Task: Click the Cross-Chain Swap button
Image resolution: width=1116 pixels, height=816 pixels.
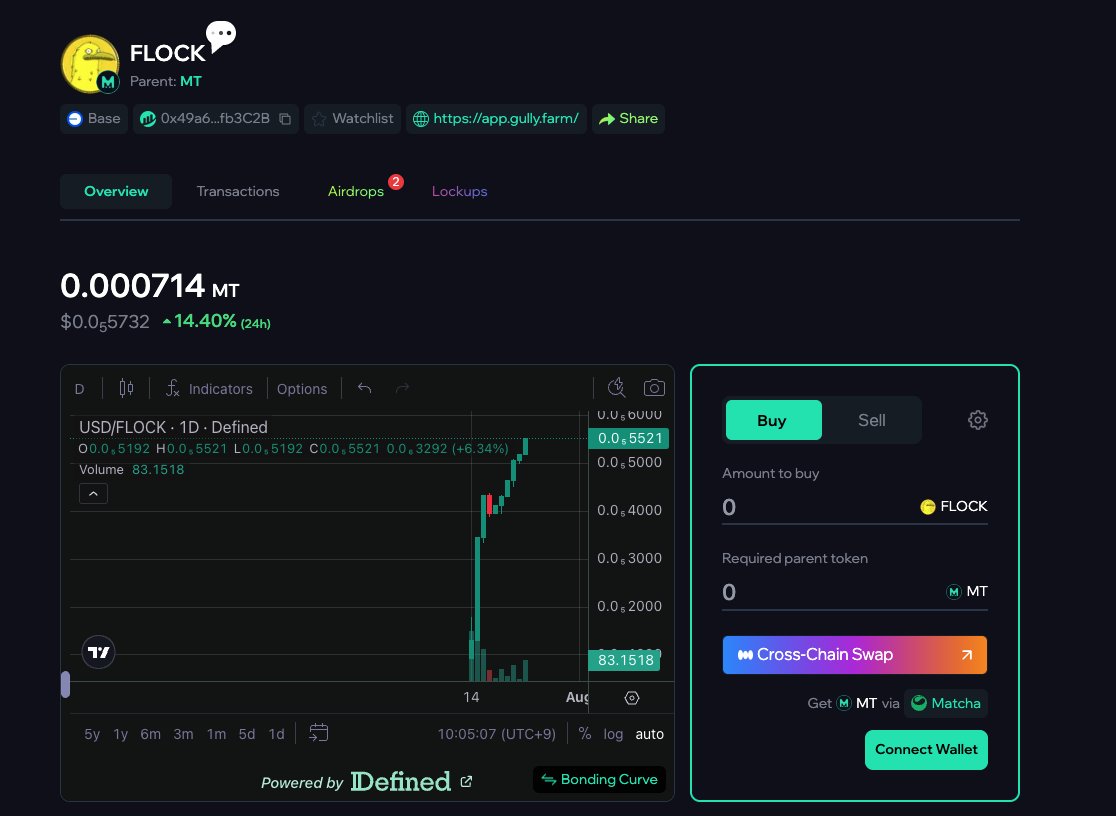Action: click(854, 655)
